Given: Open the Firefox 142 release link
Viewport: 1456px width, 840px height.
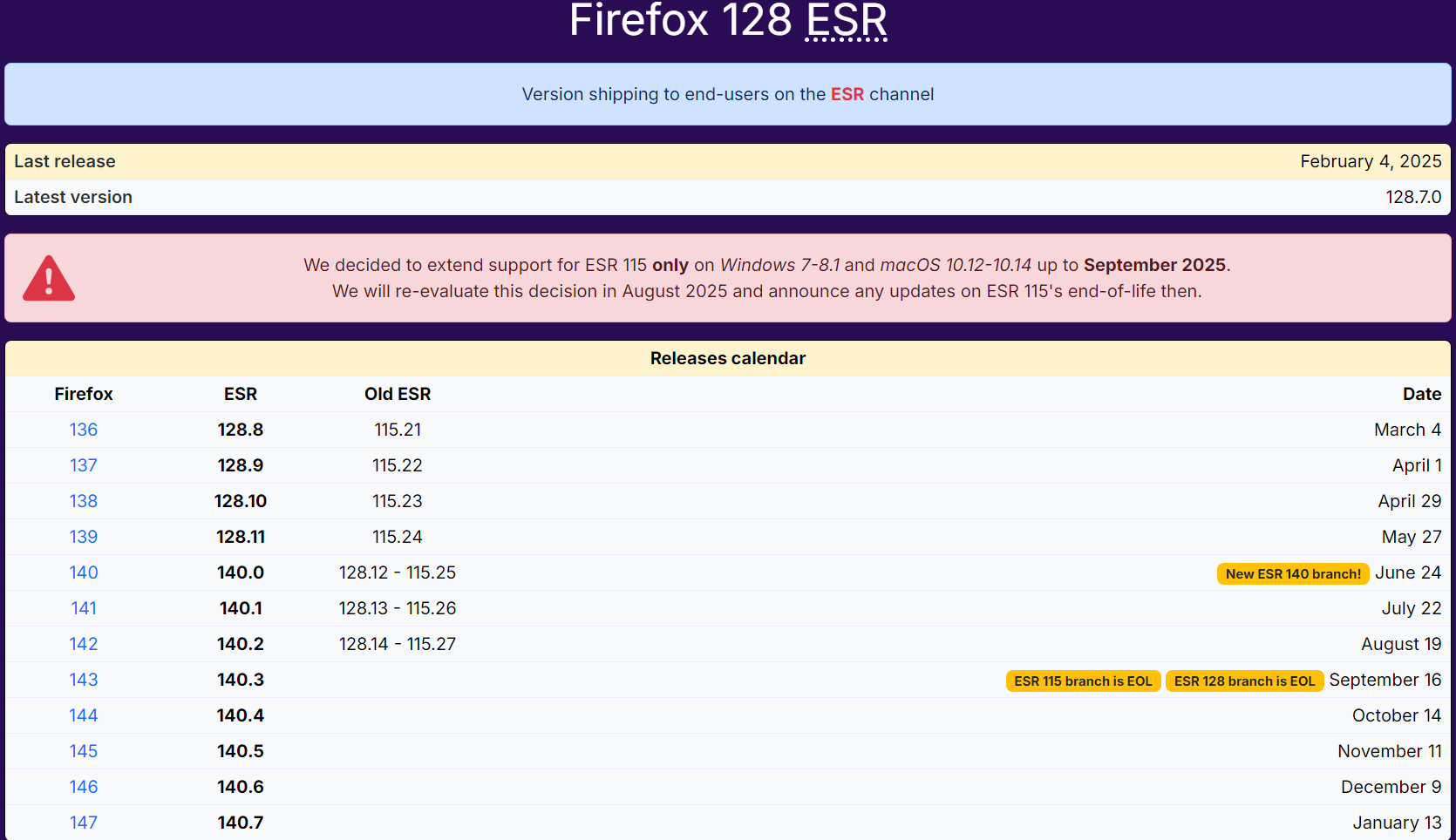Looking at the screenshot, I should click(84, 644).
